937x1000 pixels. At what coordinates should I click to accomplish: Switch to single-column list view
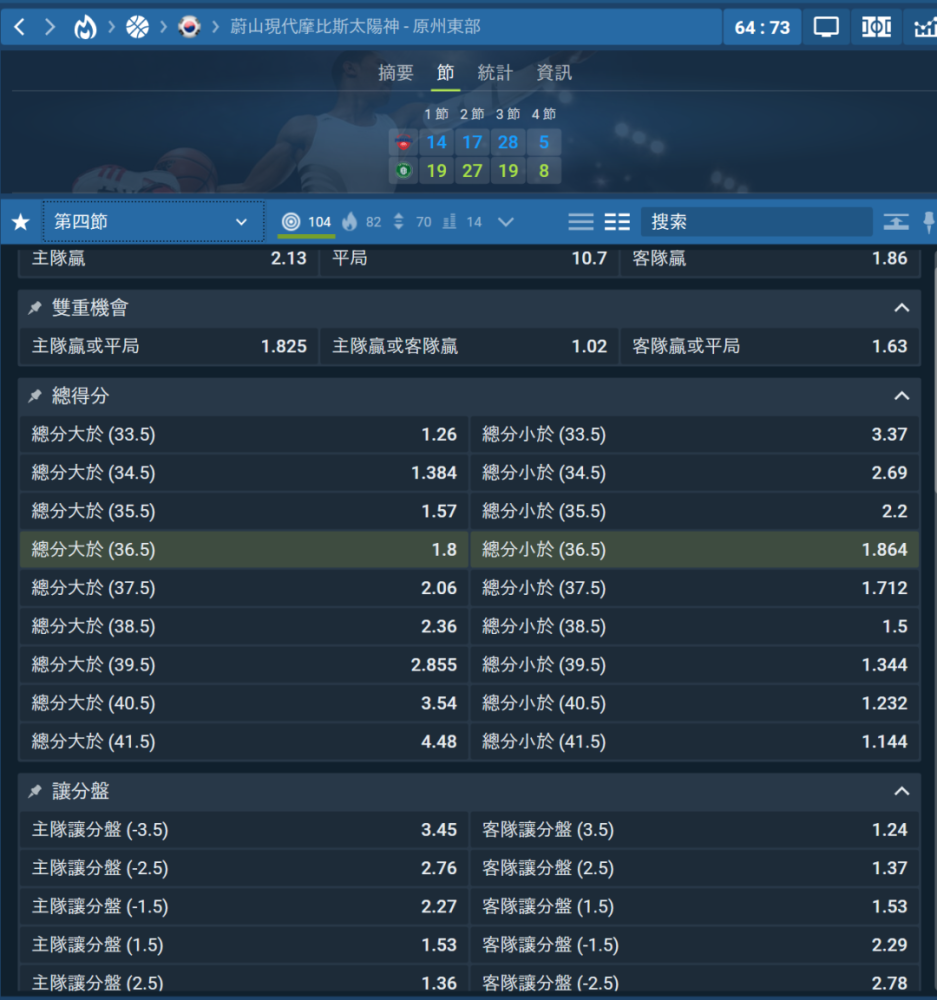coord(580,222)
